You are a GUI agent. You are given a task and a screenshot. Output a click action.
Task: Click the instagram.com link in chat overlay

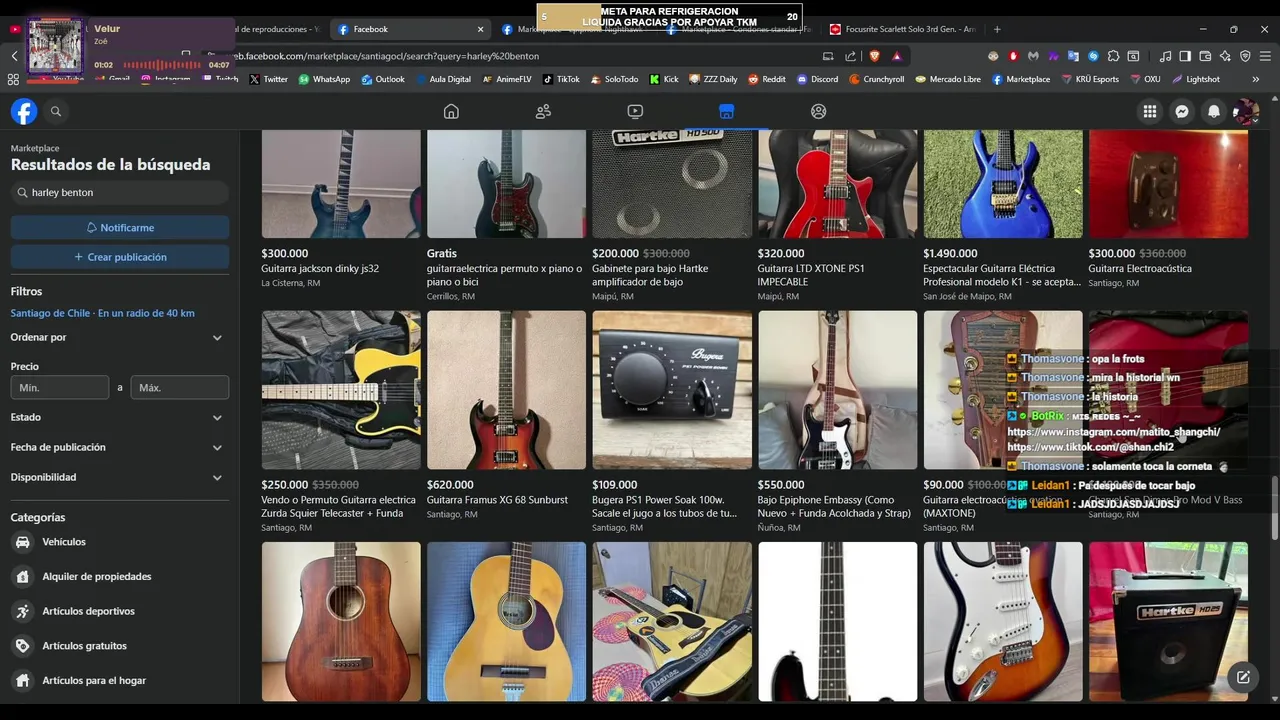pyautogui.click(x=1113, y=432)
